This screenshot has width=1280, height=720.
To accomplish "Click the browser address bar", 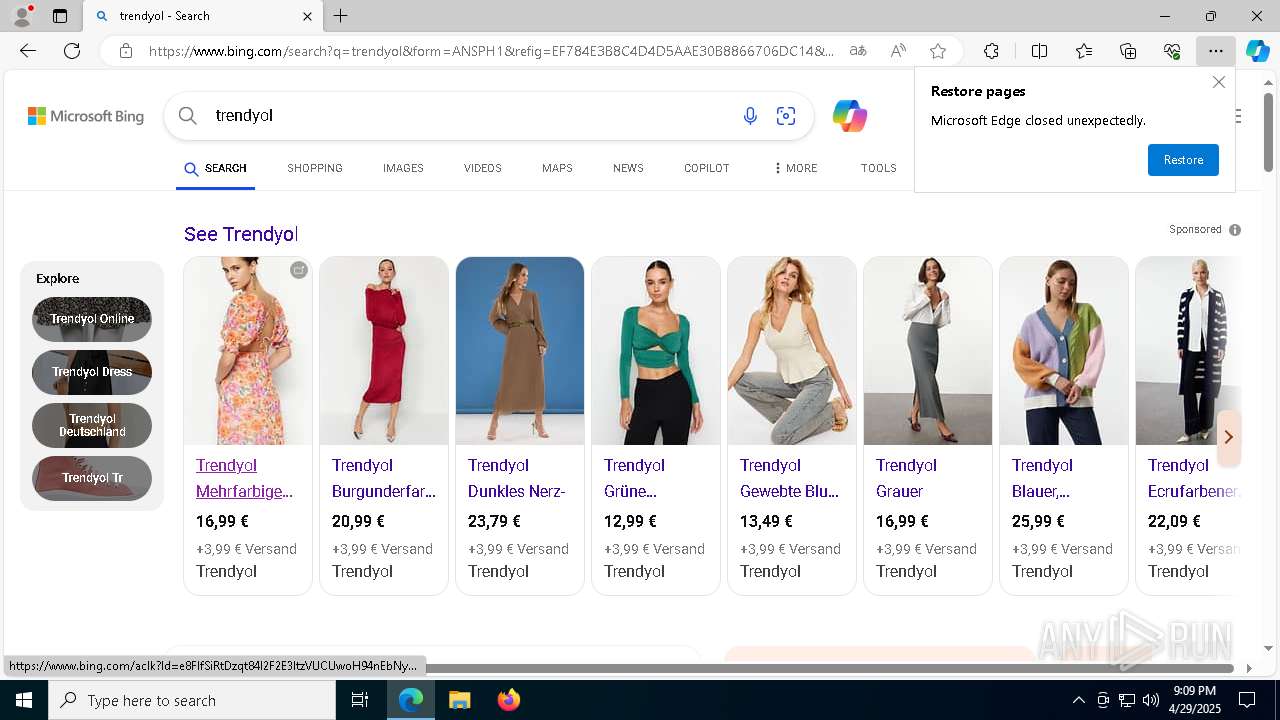I will (490, 51).
